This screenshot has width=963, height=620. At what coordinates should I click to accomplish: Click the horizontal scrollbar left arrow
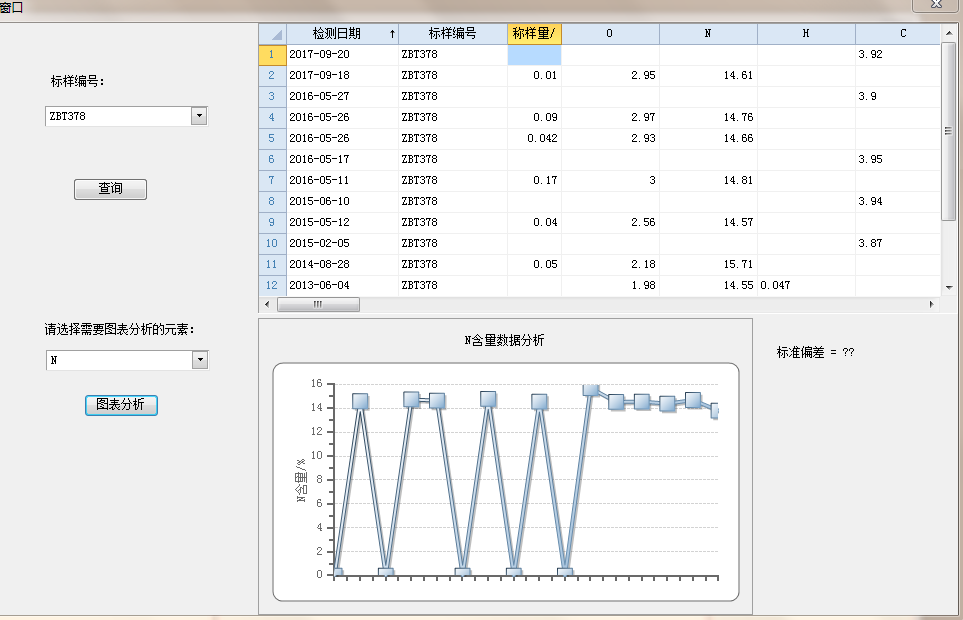(x=267, y=304)
